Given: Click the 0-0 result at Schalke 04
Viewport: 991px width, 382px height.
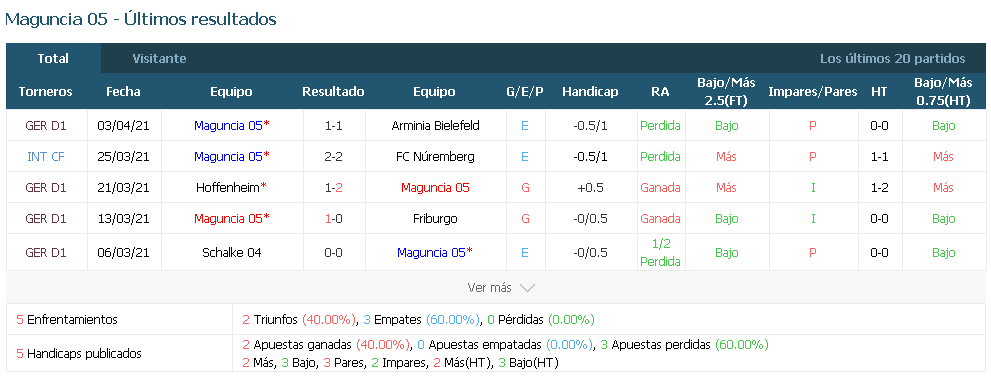Looking at the screenshot, I should click(333, 252).
